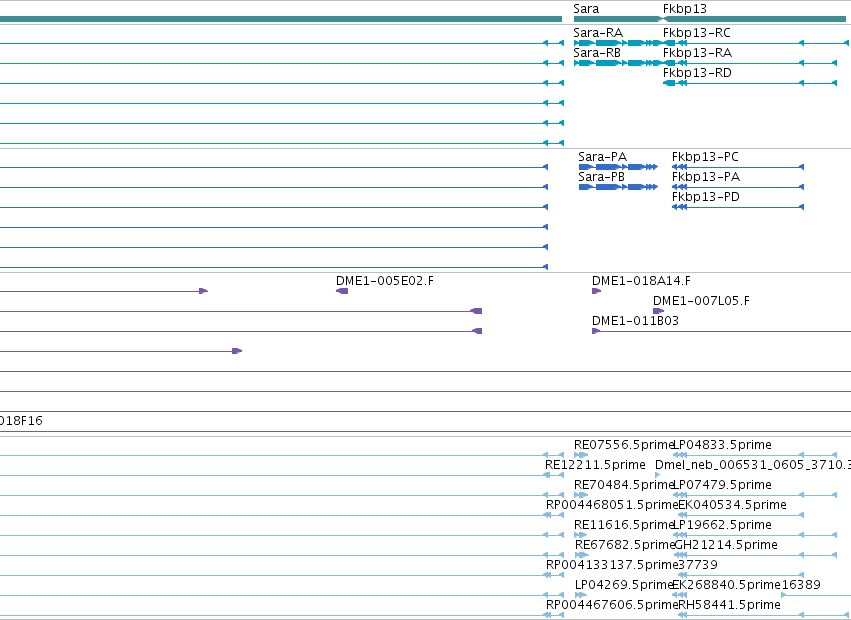Click the purple DME1-018A14.F feature arrow
Screen dimensions: 851x620
(x=596, y=291)
